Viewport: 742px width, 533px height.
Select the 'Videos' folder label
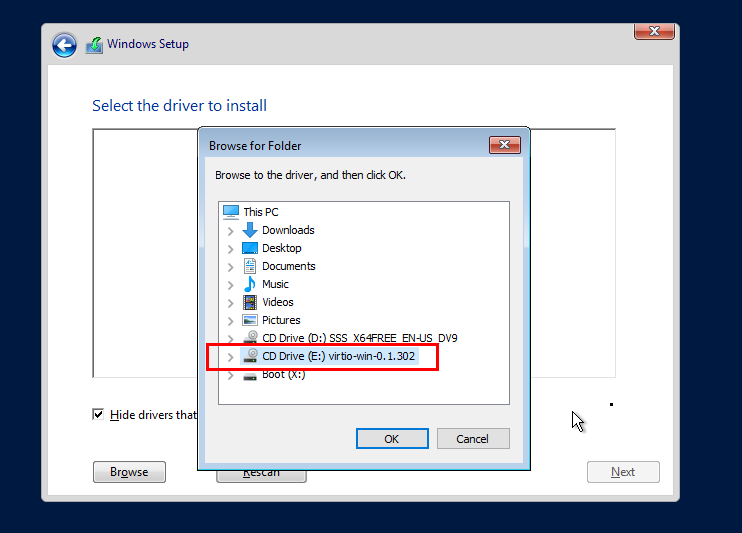(x=278, y=302)
